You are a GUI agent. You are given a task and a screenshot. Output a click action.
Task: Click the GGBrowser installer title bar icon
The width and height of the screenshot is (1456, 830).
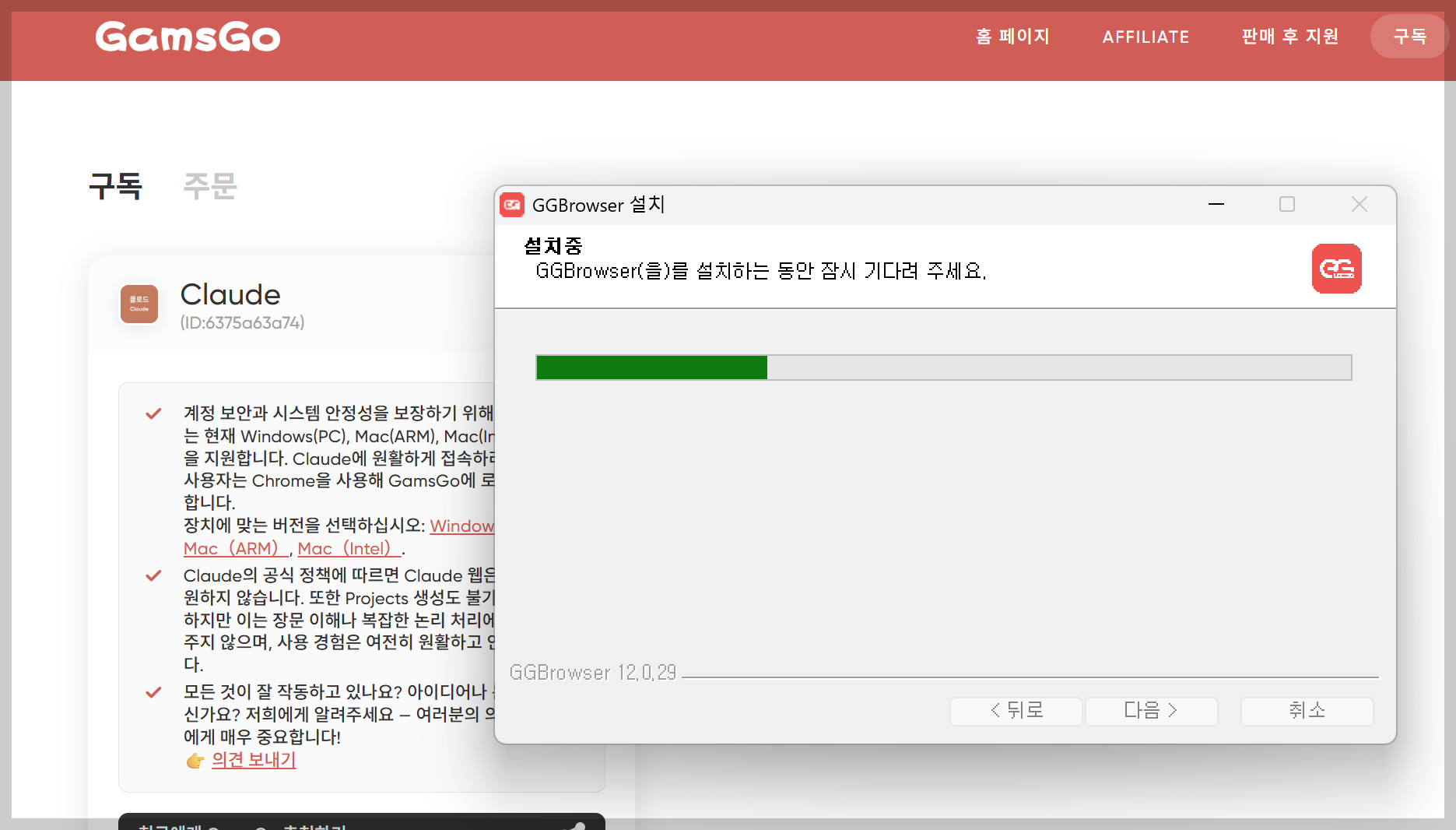coord(512,205)
